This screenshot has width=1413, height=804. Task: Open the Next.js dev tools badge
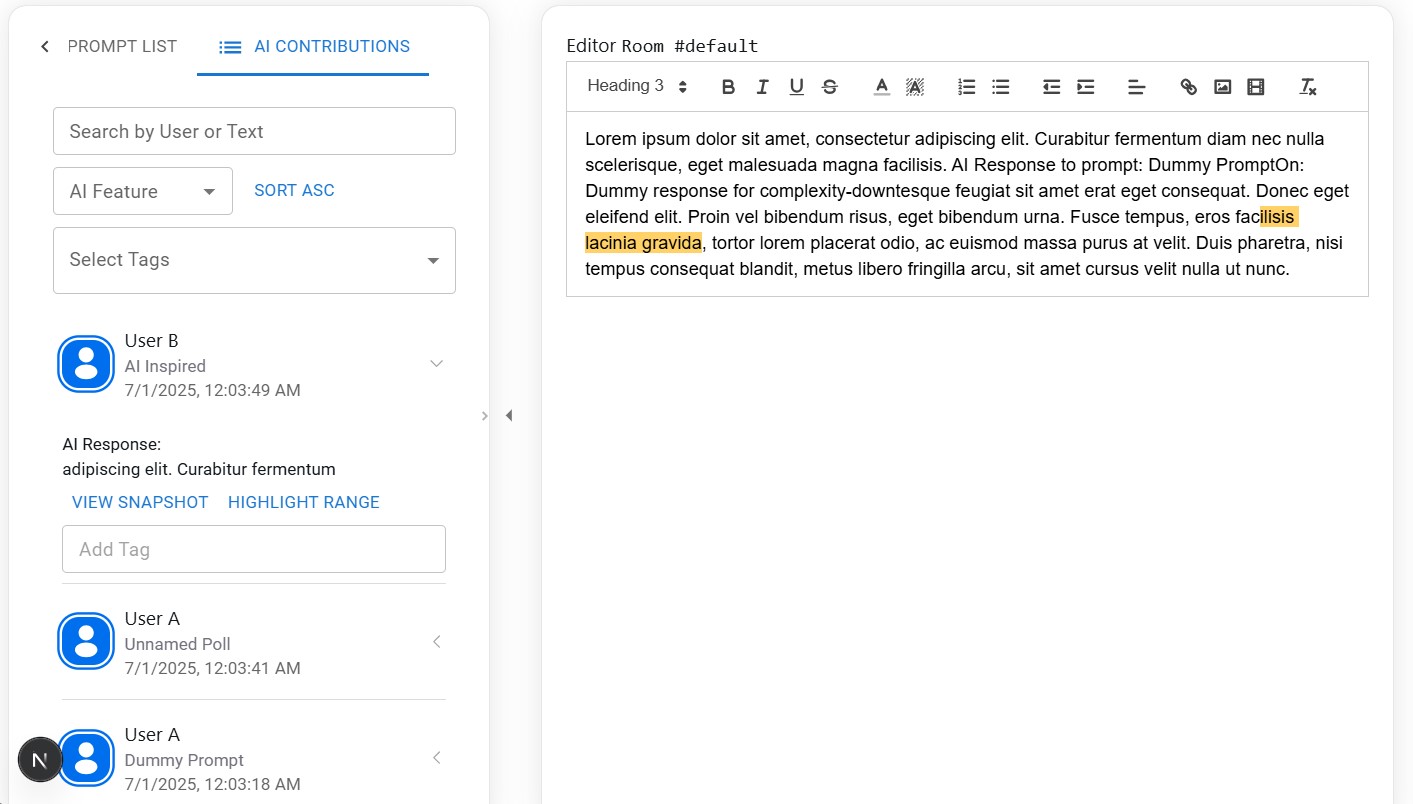coord(40,760)
